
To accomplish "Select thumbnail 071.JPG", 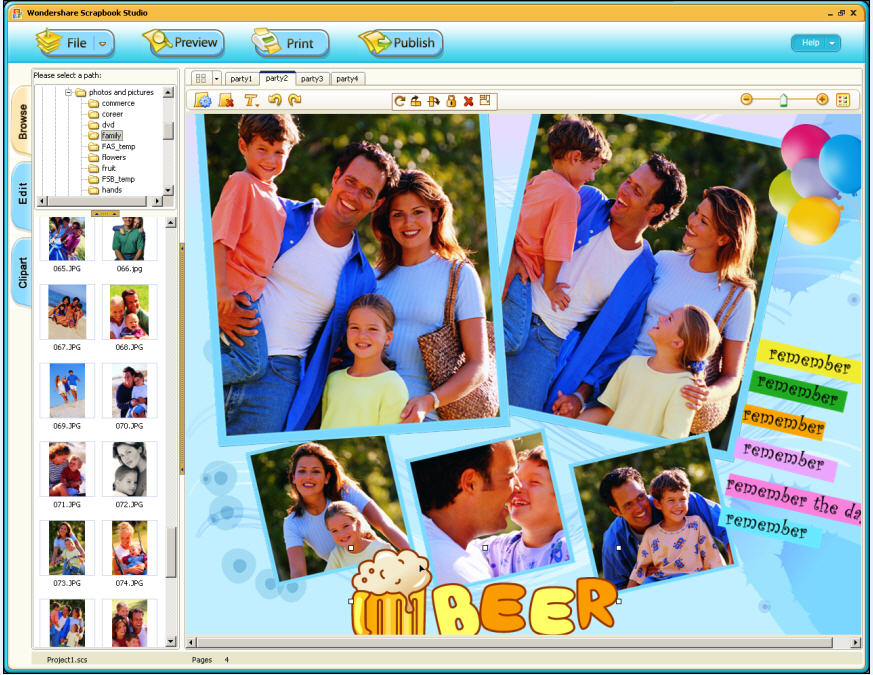I will pyautogui.click(x=67, y=469).
